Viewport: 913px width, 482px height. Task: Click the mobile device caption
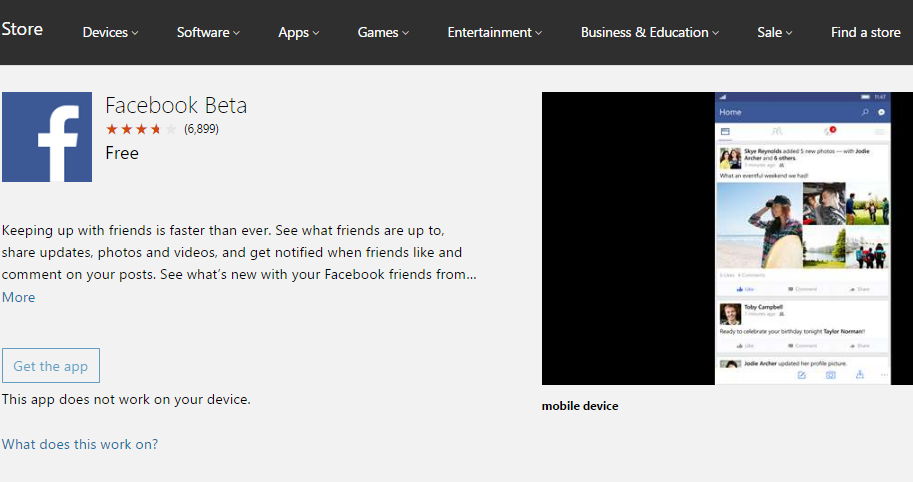point(580,406)
